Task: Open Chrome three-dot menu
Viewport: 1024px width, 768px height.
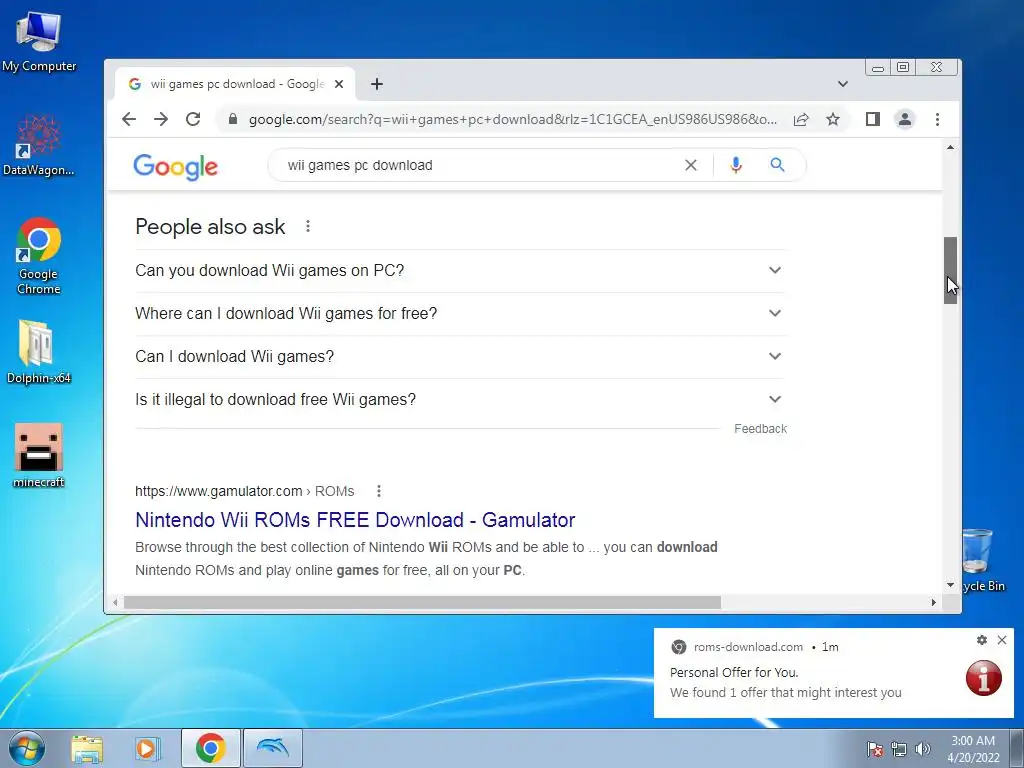Action: pyautogui.click(x=937, y=119)
